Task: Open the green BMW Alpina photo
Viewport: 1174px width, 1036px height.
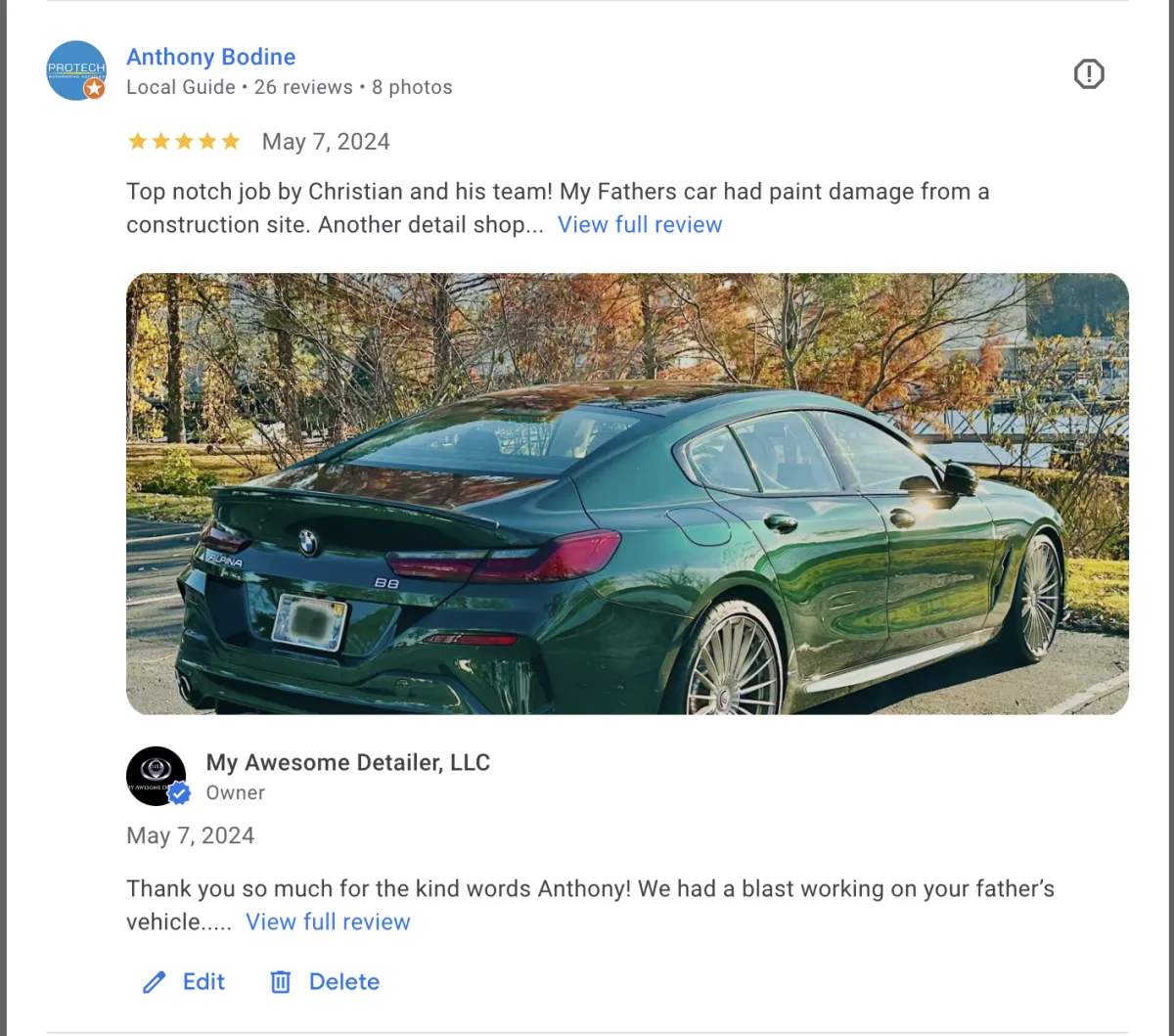Action: tap(627, 494)
